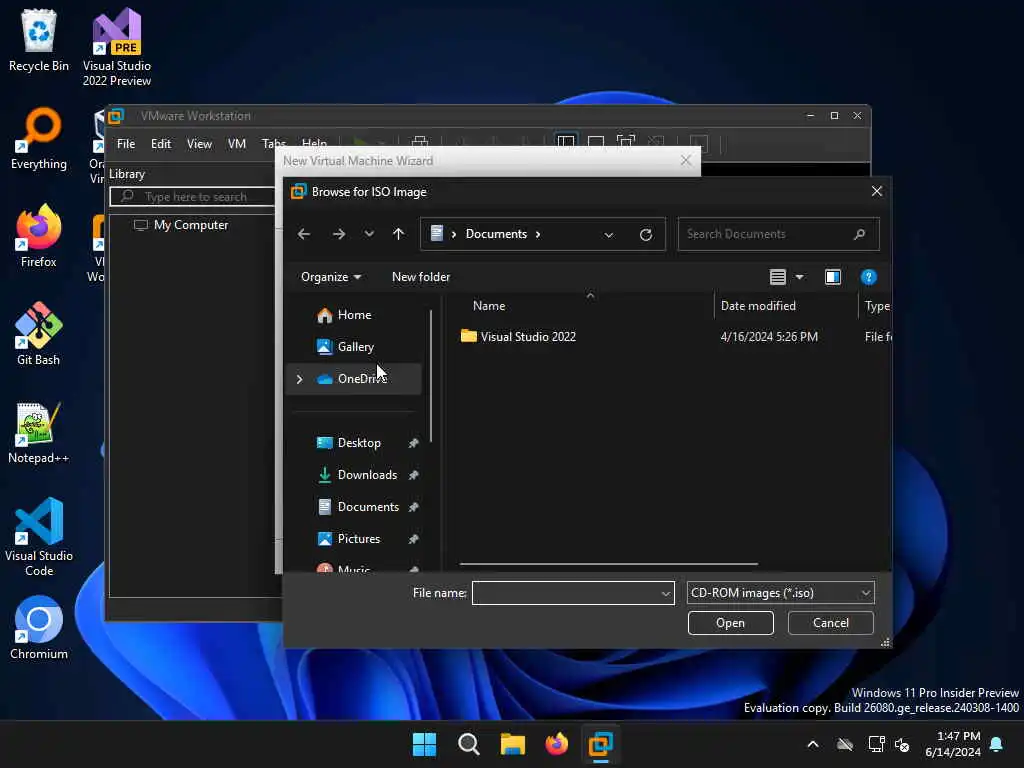Open CD-ROM images file type dropdown
Viewport: 1024px width, 768px height.
780,593
